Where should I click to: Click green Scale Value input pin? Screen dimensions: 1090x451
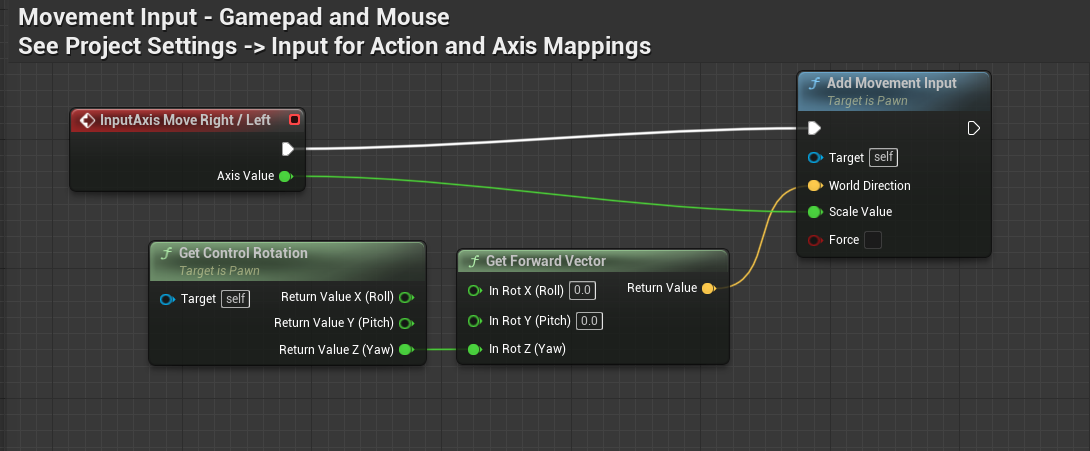(815, 211)
